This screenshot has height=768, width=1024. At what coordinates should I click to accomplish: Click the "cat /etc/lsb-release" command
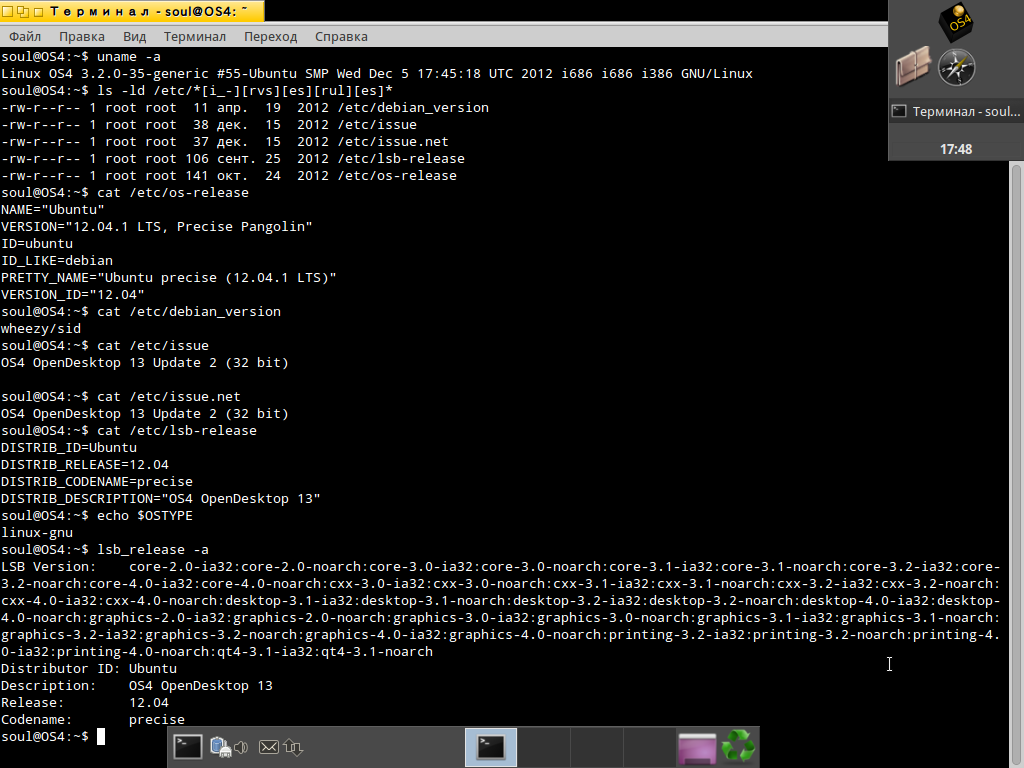[x=177, y=430]
